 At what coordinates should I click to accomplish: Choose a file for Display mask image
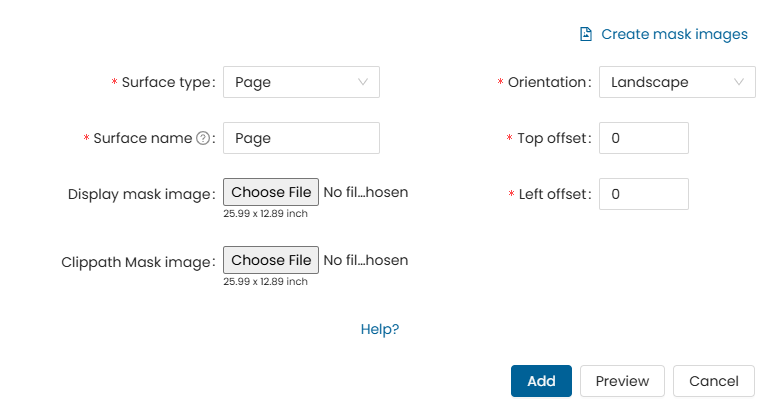[x=271, y=192]
